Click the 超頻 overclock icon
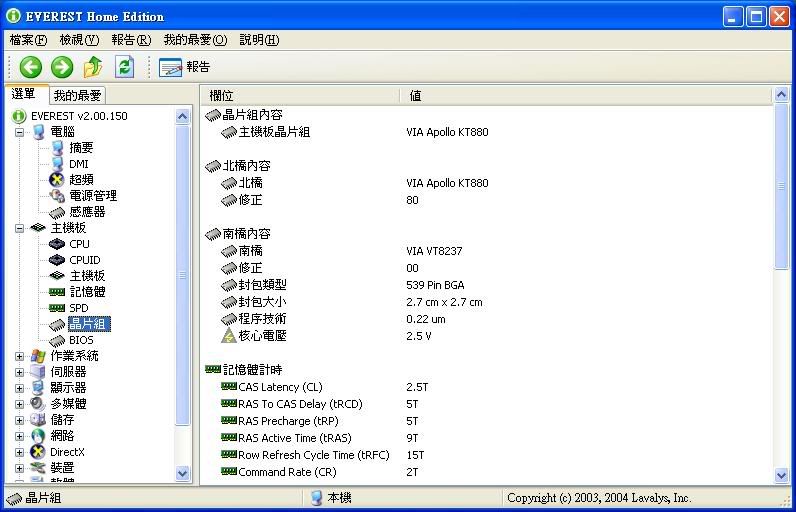 [57, 180]
